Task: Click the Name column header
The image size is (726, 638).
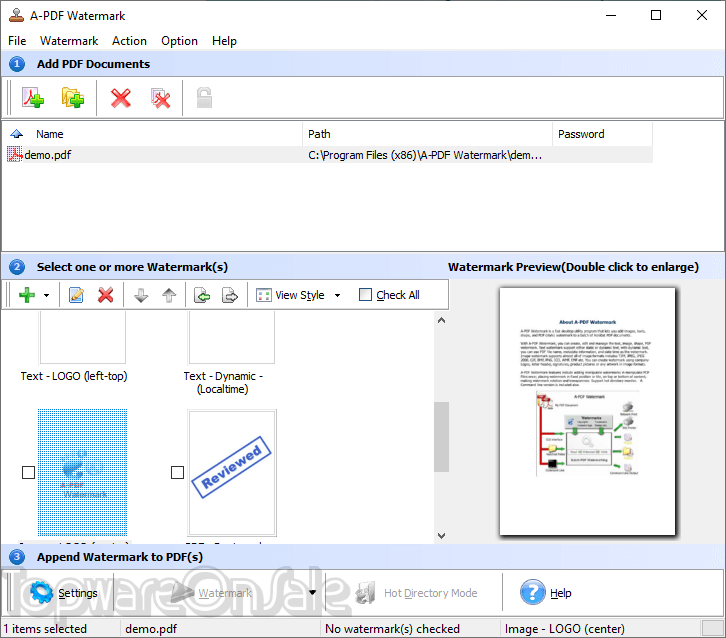Action: coord(153,134)
